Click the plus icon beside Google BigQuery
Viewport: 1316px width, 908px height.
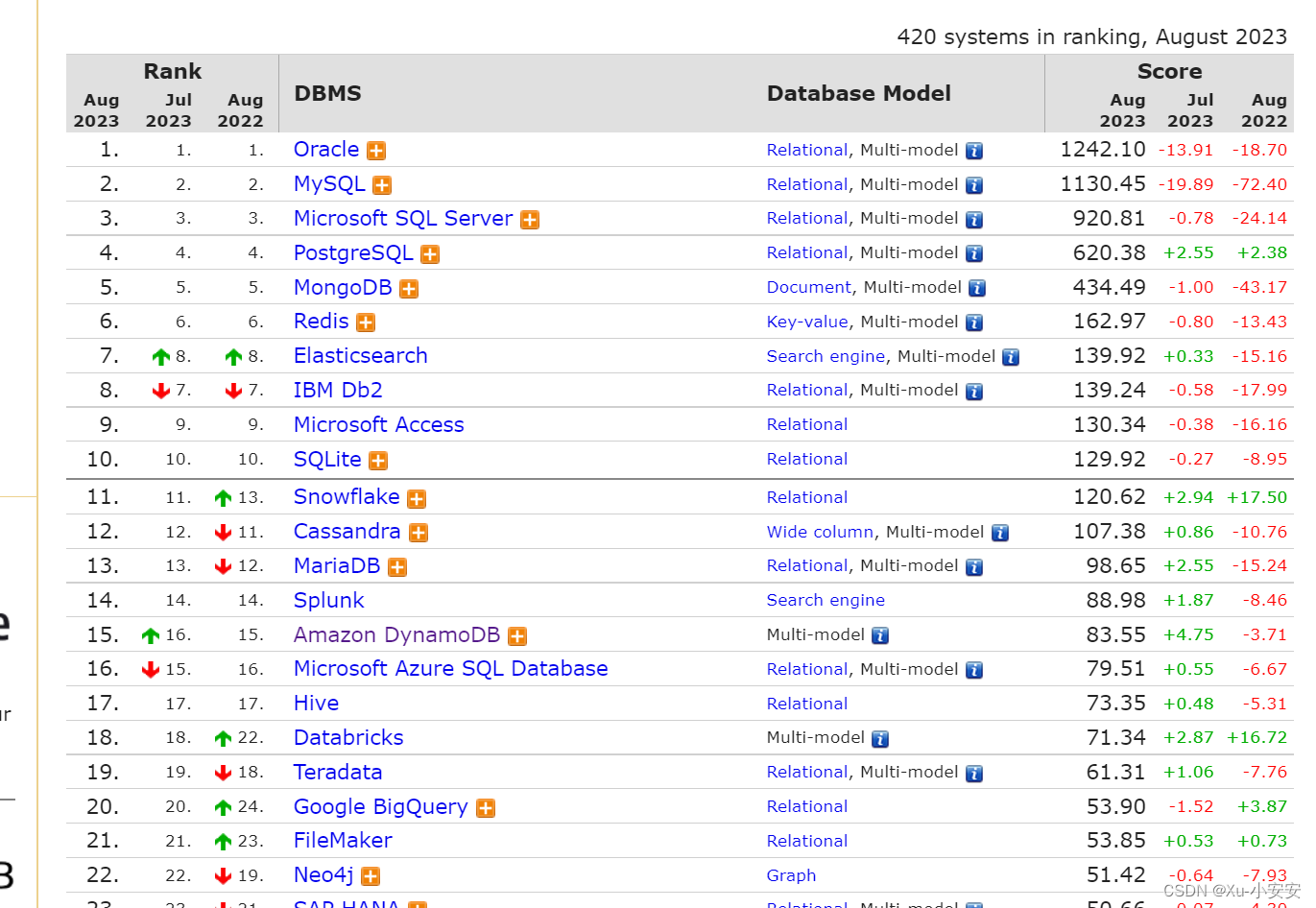(486, 808)
